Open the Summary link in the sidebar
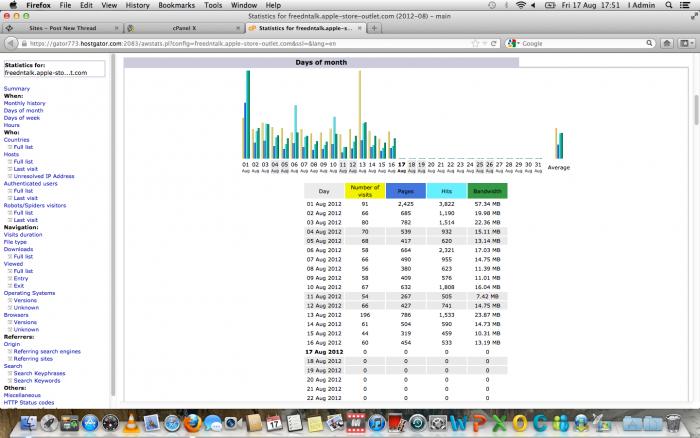This screenshot has width=700, height=438. [17, 88]
